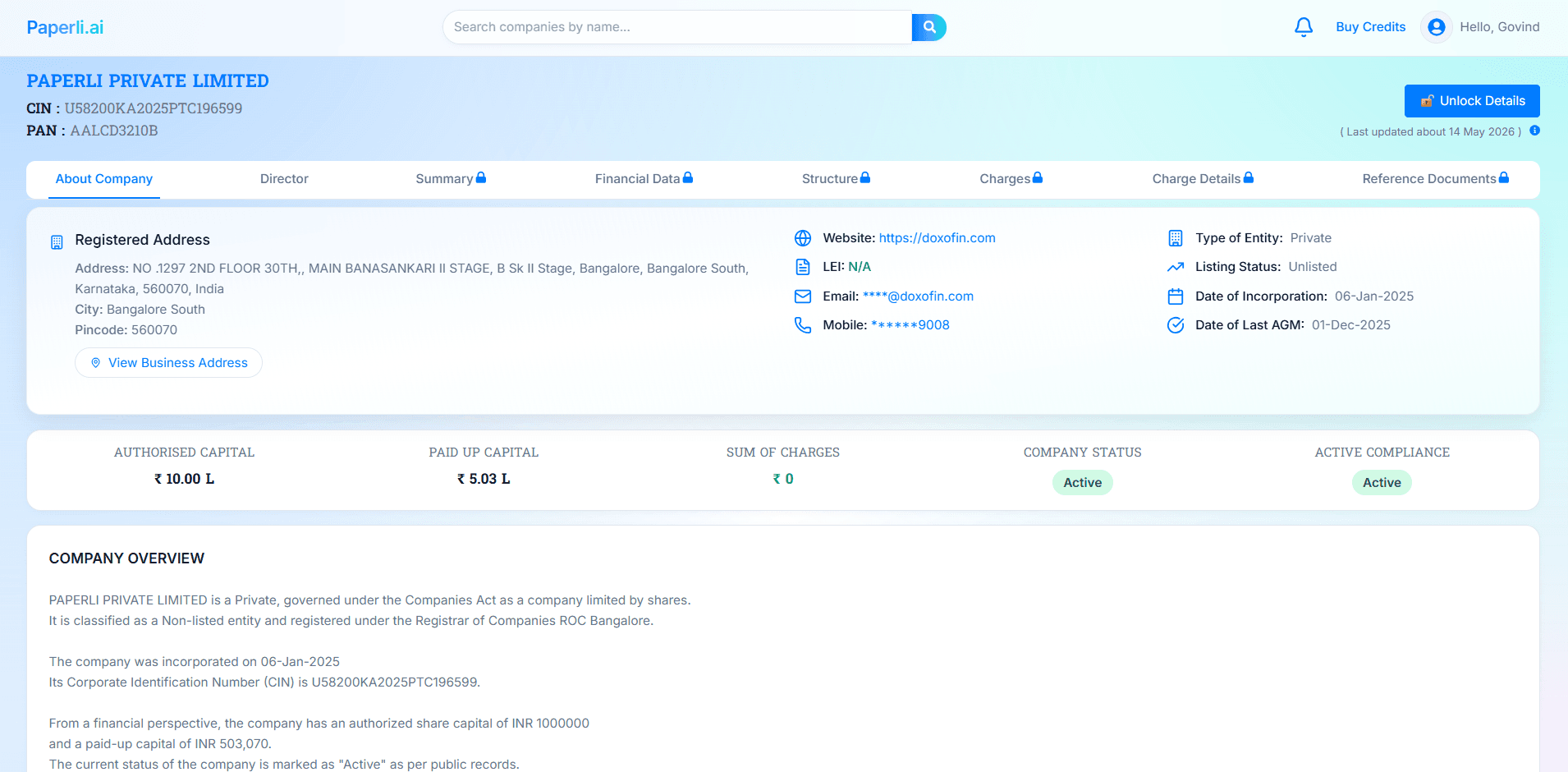Open the notifications bell
This screenshot has width=1568, height=772.
point(1304,27)
